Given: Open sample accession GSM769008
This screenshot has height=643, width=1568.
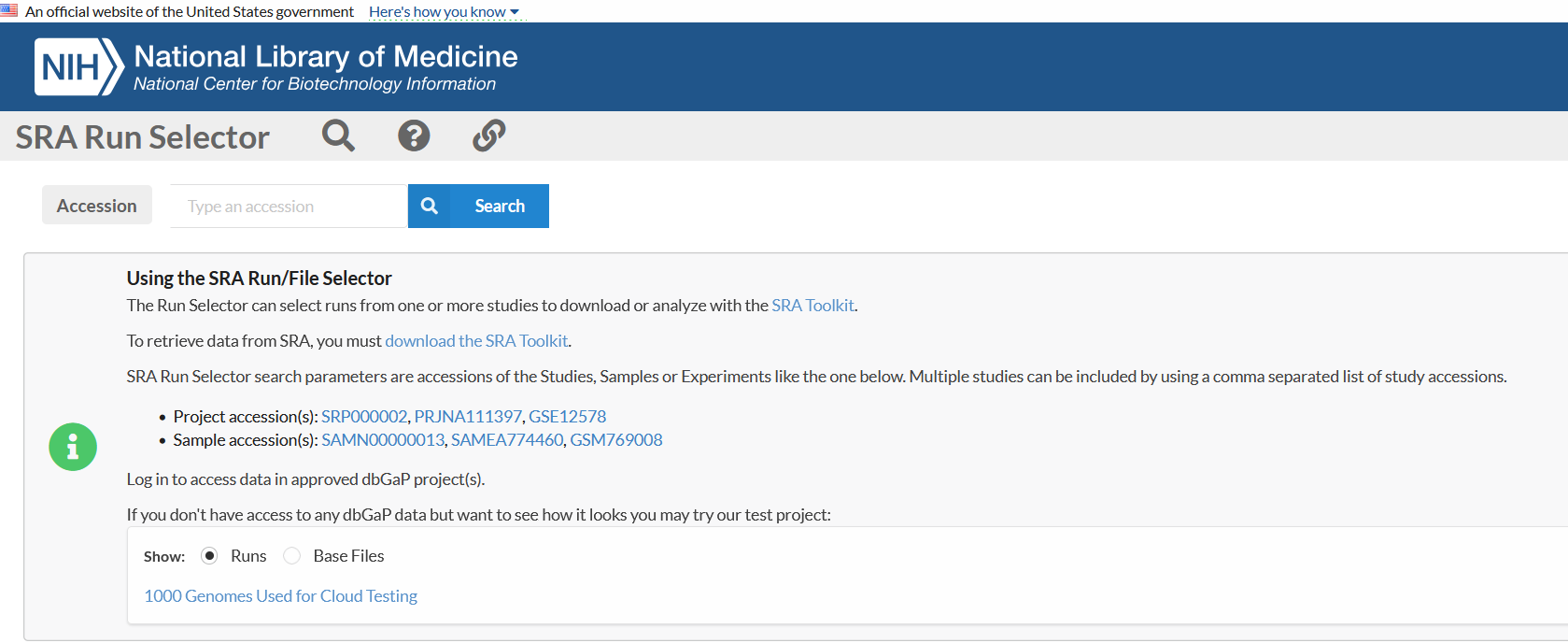Looking at the screenshot, I should (616, 440).
